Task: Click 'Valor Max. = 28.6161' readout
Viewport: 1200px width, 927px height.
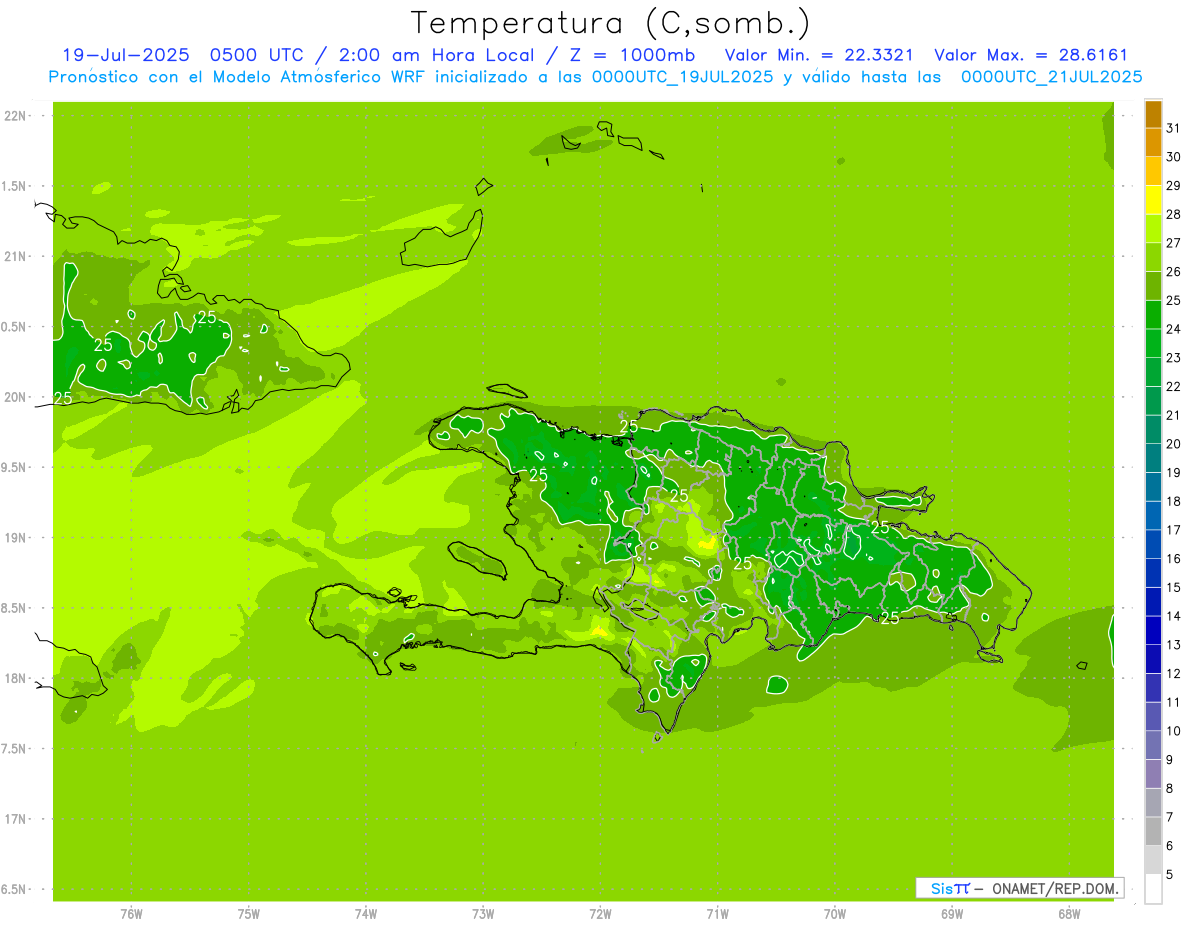Action: point(1030,55)
